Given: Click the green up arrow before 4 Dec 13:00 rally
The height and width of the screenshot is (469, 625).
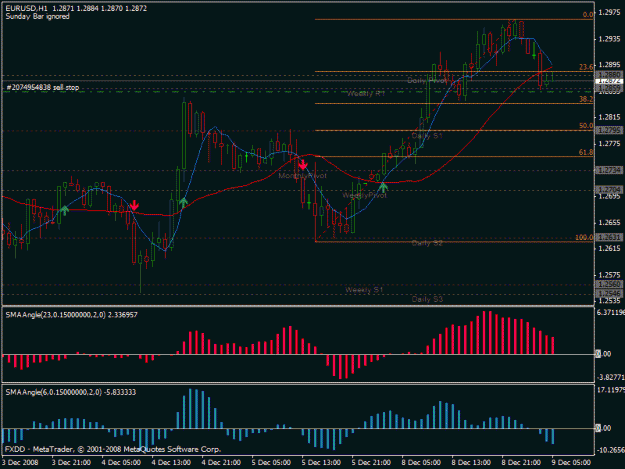Looking at the screenshot, I should [183, 202].
